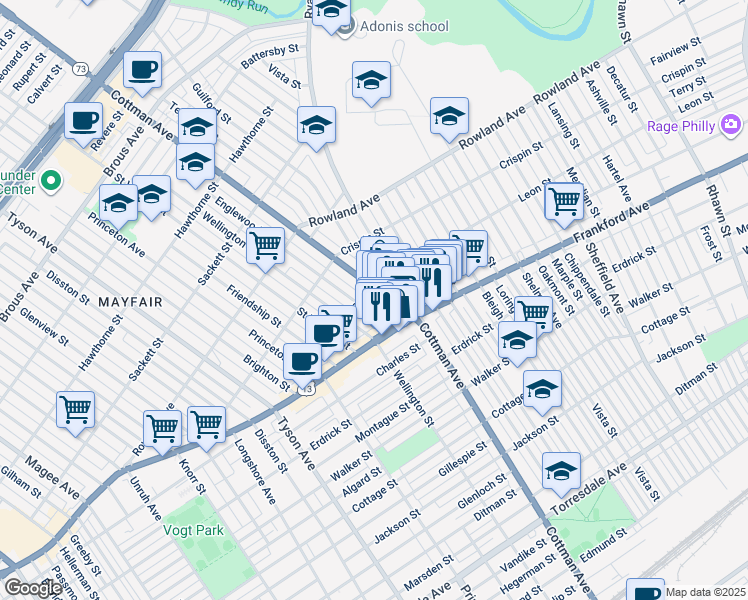Image resolution: width=748 pixels, height=600 pixels.
Task: Select the restaurant marker with fork and knife right
Action: [433, 284]
